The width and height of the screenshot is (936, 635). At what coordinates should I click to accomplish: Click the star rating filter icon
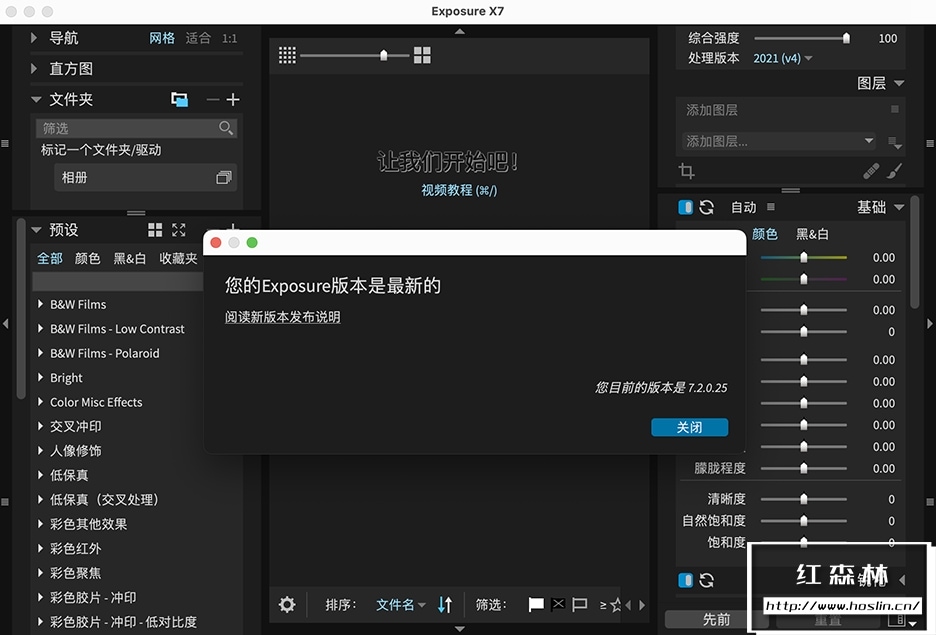coord(615,605)
